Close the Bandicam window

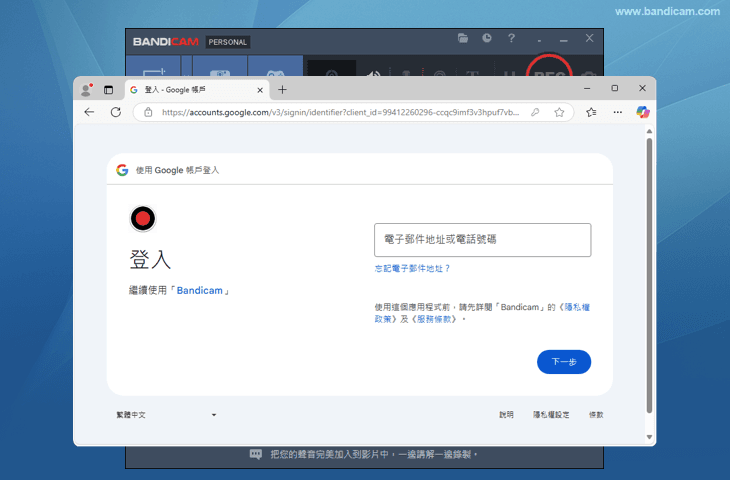pyautogui.click(x=589, y=38)
